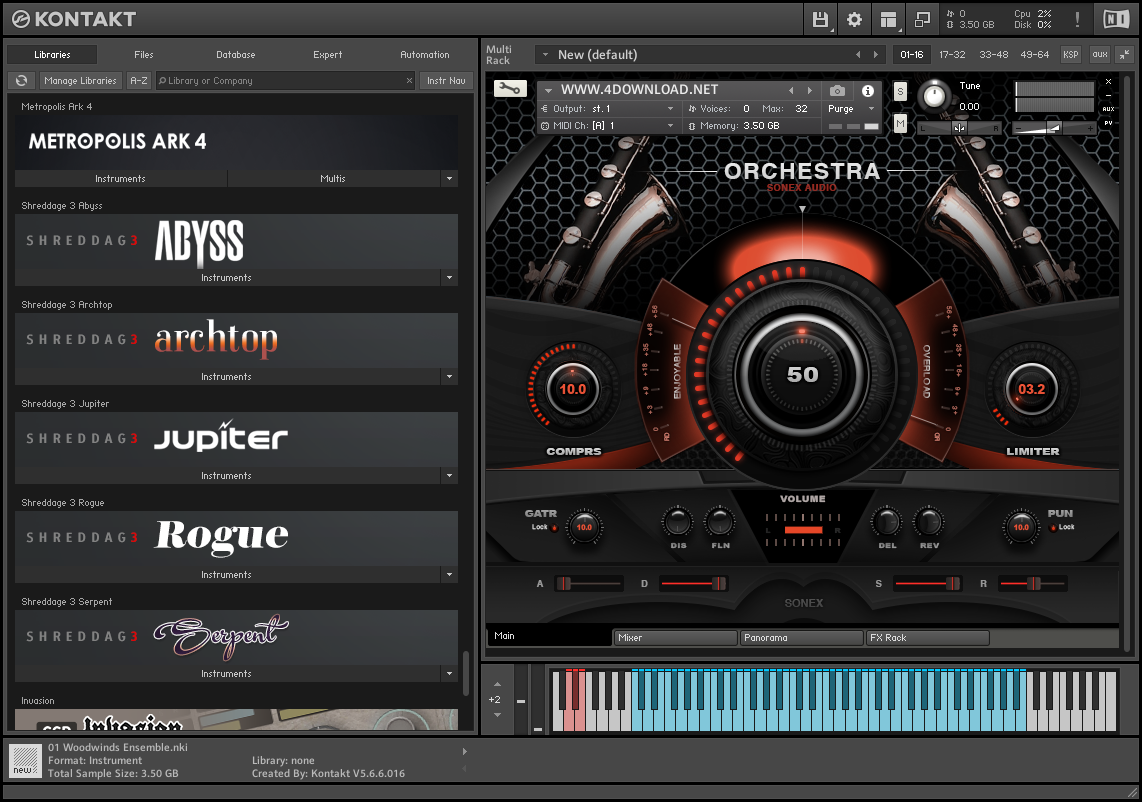Switch to the Automation tab
This screenshot has height=802, width=1142.
click(x=425, y=55)
